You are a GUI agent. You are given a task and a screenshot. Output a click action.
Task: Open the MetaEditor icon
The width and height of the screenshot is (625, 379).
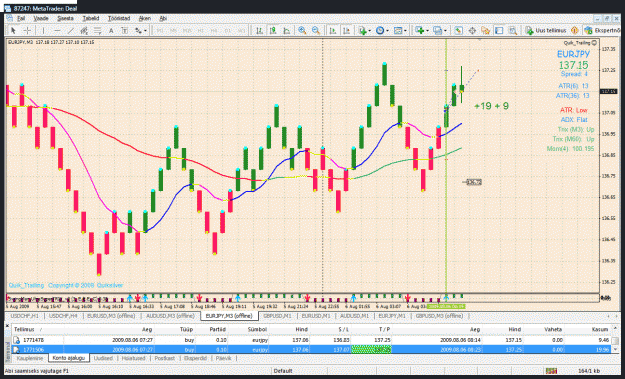pos(574,31)
